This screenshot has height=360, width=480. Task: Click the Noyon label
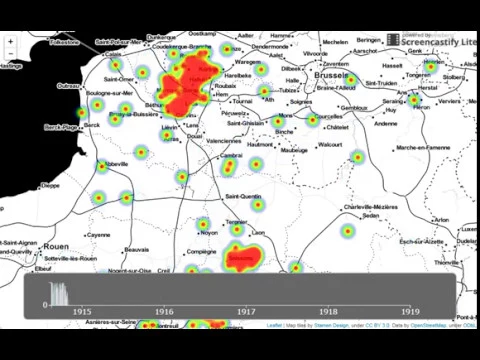(209, 233)
